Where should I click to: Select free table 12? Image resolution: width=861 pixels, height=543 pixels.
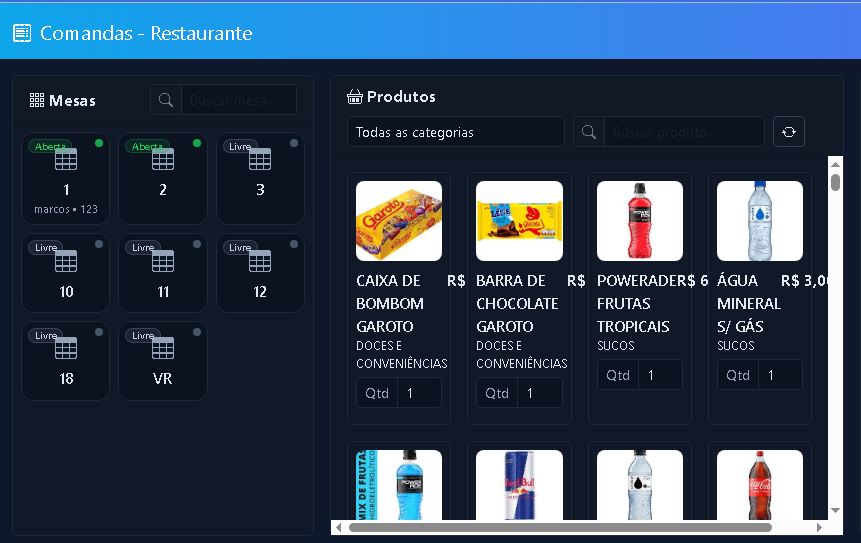pyautogui.click(x=260, y=273)
